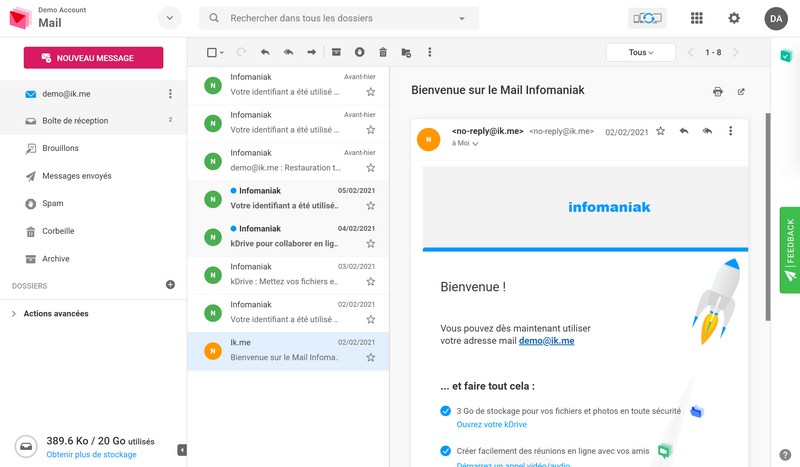This screenshot has width=800, height=467.
Task: Click the green checkmark panel icon at top right
Action: [786, 55]
